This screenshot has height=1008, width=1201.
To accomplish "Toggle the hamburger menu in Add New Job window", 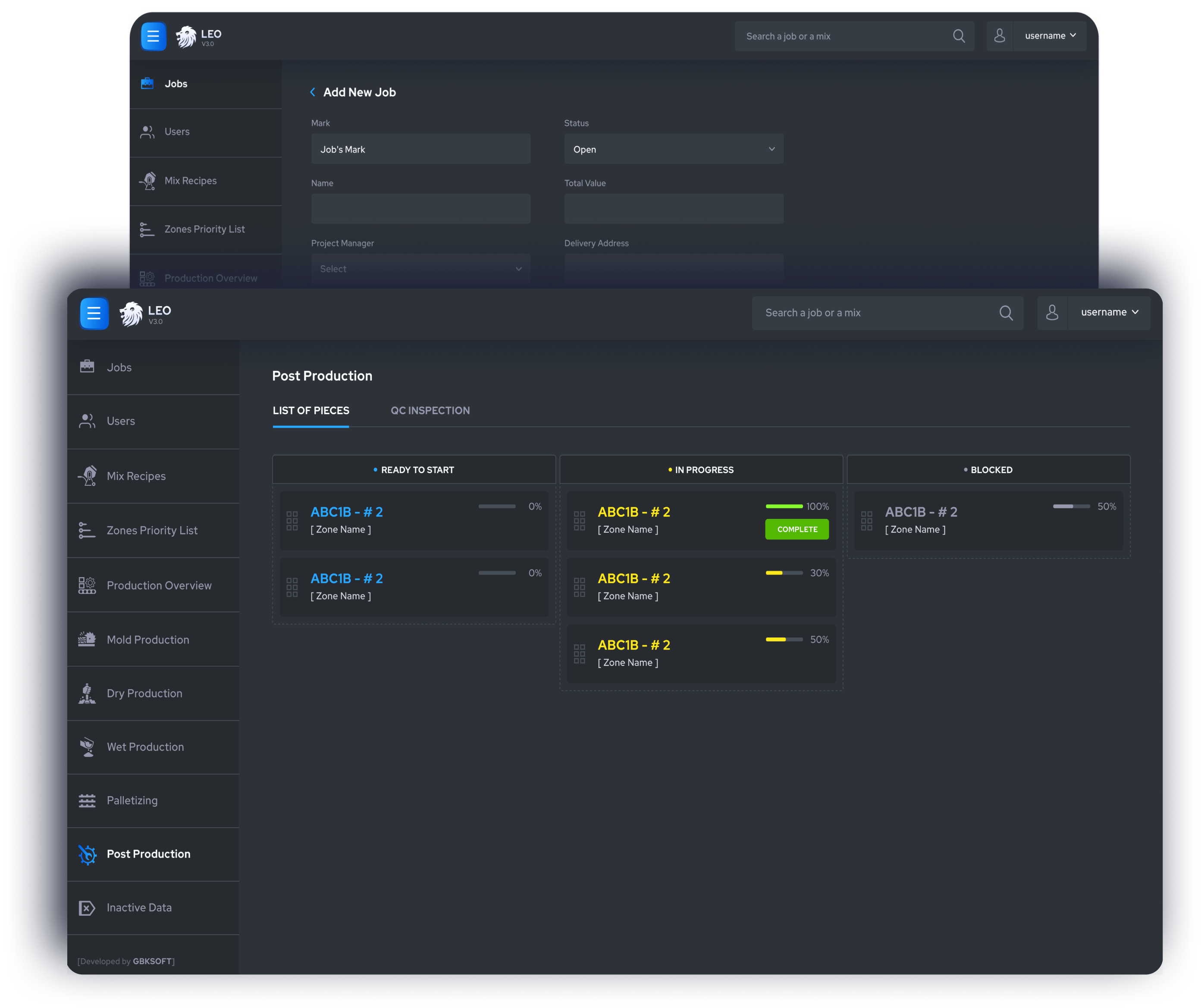I will 153,36.
